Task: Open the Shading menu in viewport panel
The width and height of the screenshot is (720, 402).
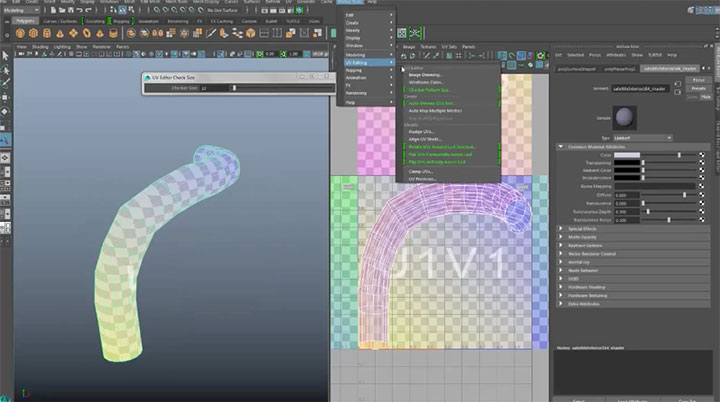Action: click(x=40, y=47)
